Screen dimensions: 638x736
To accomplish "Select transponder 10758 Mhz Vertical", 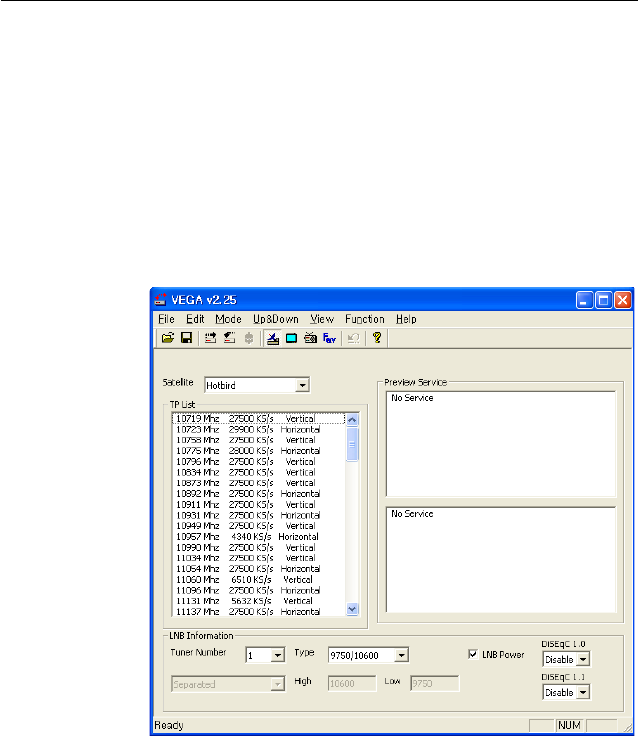I will (x=259, y=440).
